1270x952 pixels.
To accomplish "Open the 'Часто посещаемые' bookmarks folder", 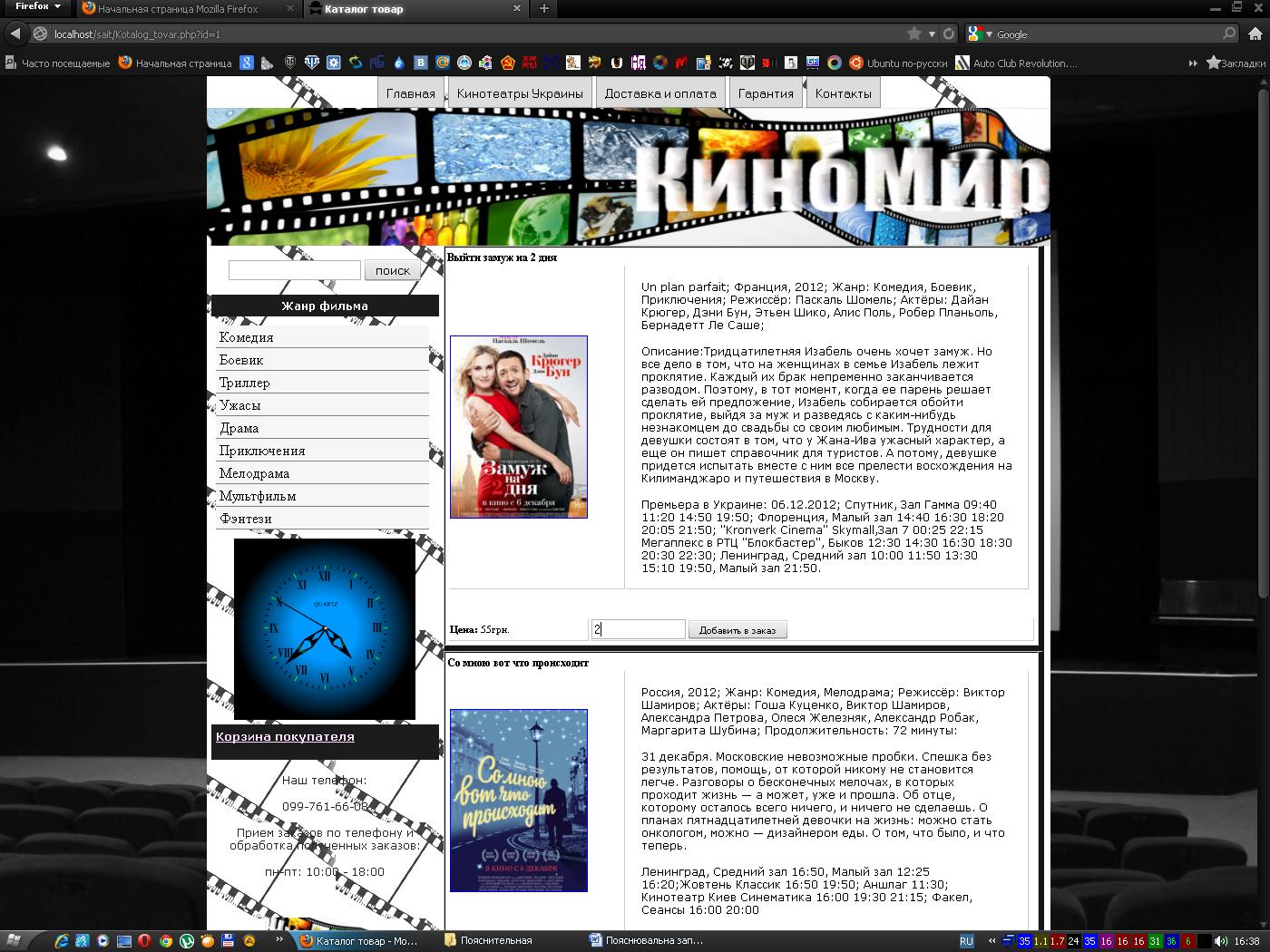I will tap(57, 63).
